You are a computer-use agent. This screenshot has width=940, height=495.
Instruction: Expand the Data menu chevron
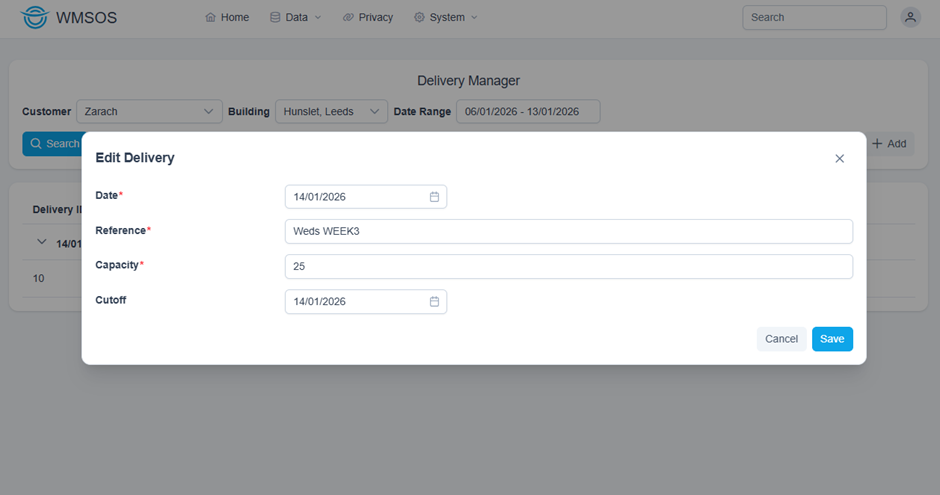(x=318, y=17)
